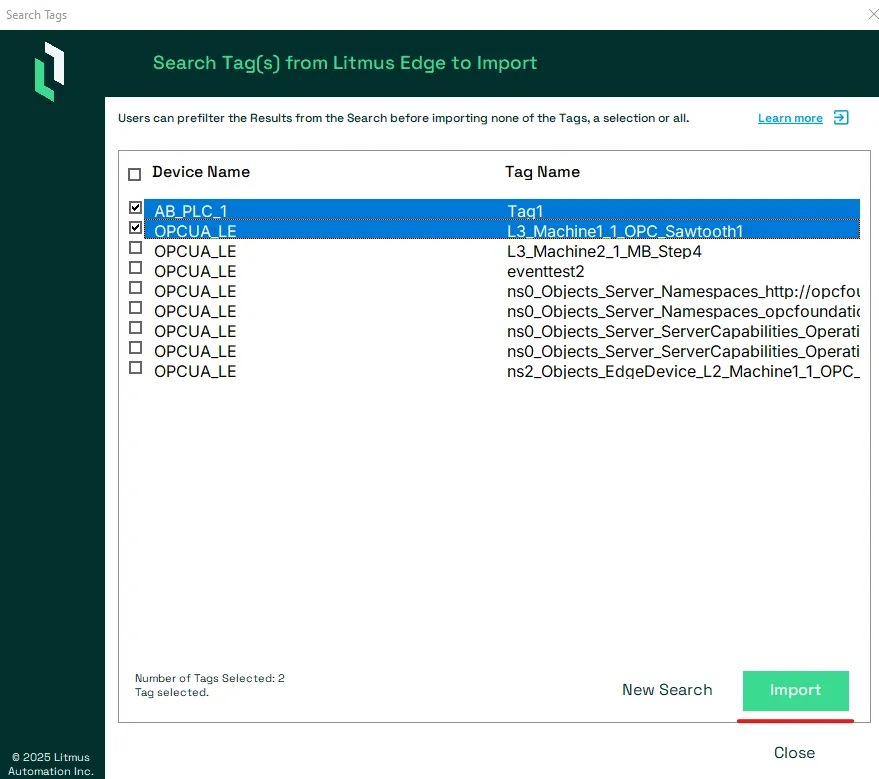Click the Import button
The image size is (879, 779).
pyautogui.click(x=795, y=690)
